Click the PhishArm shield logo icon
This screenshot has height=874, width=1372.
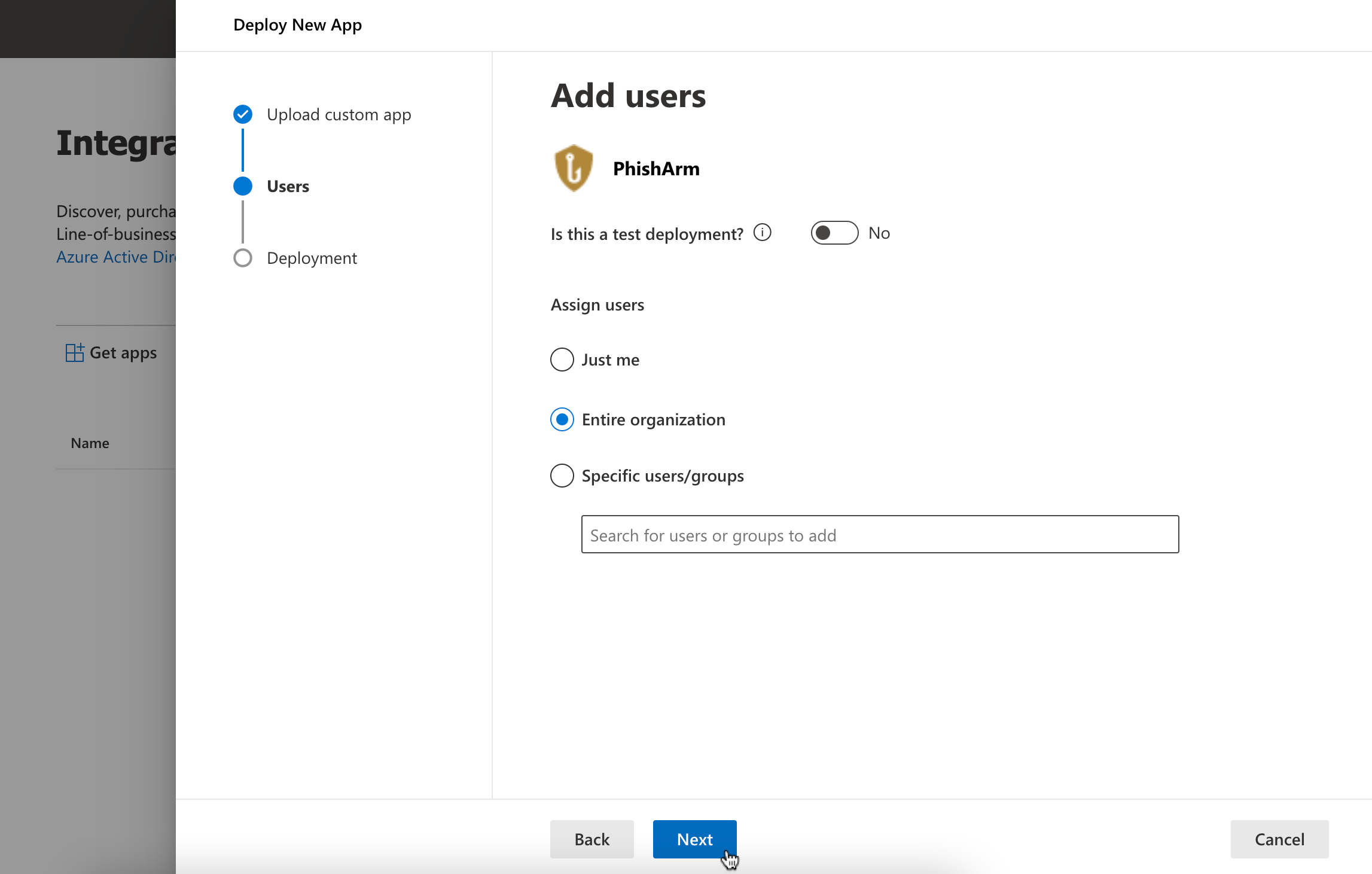[x=573, y=168]
